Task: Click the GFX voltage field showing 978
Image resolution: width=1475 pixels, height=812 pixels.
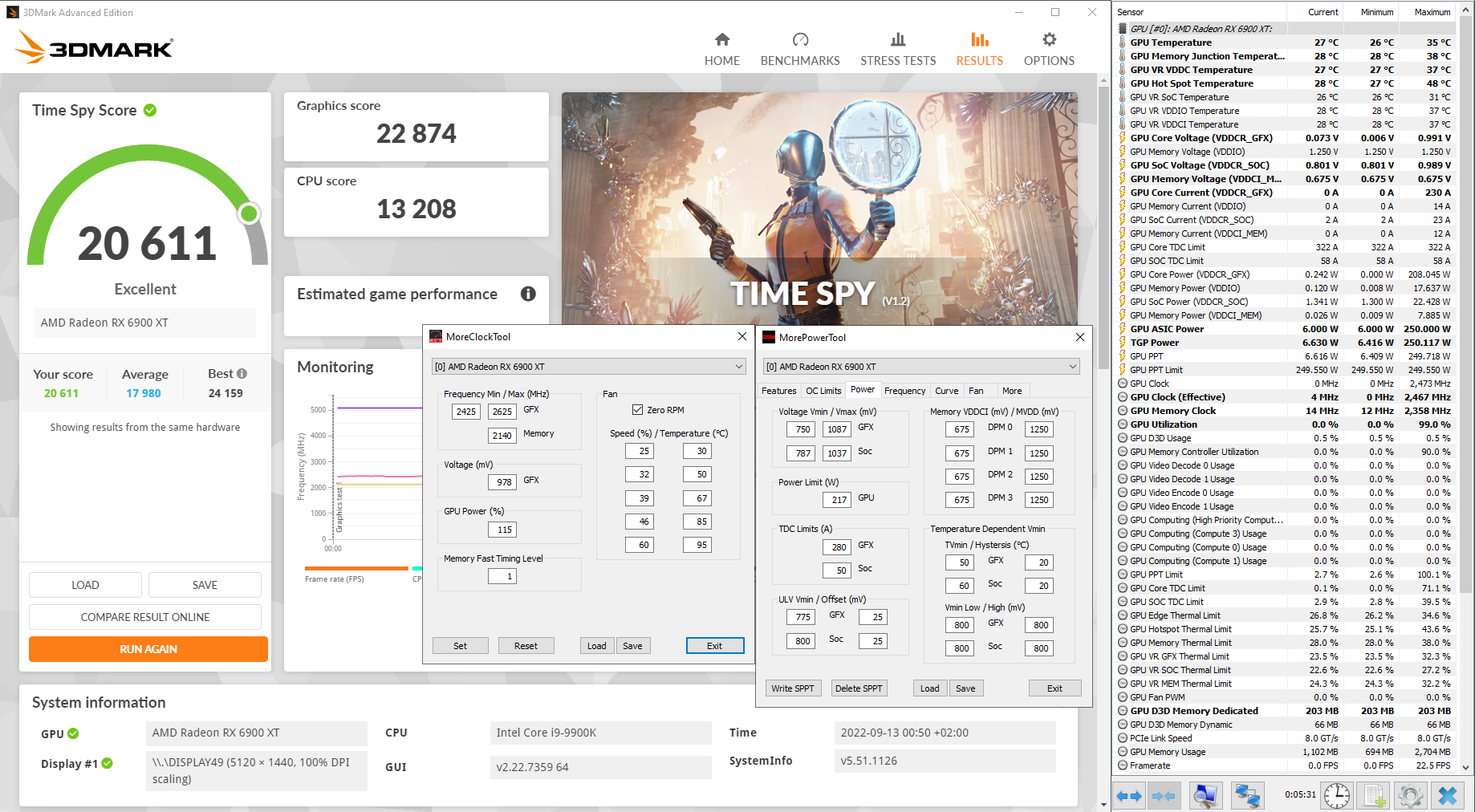Action: point(502,482)
